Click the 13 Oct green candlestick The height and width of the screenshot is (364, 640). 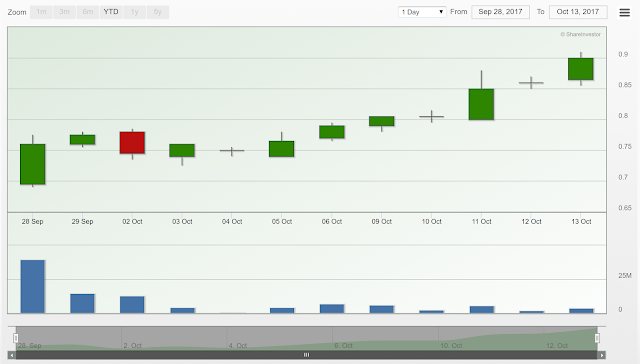click(x=581, y=69)
